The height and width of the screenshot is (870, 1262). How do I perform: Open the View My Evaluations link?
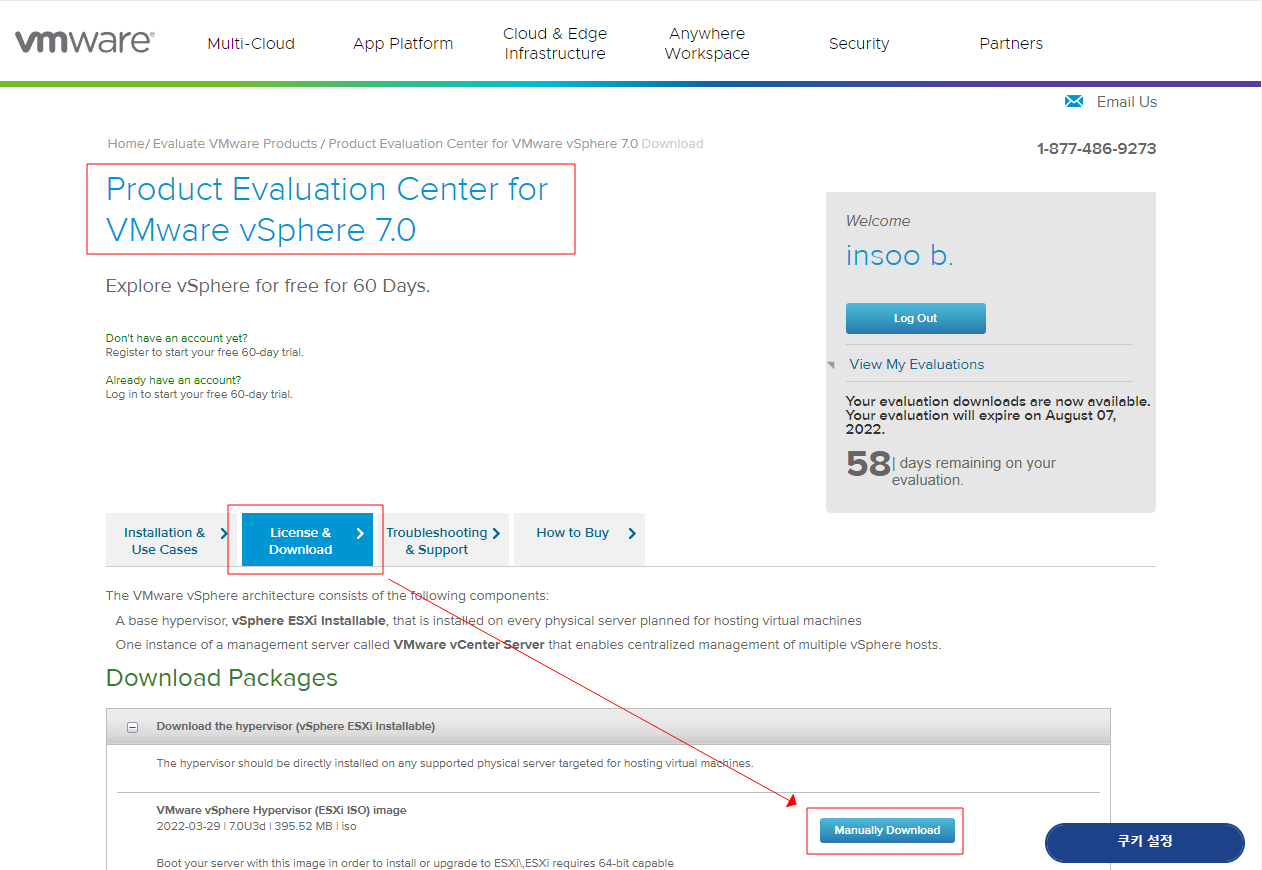[x=917, y=364]
